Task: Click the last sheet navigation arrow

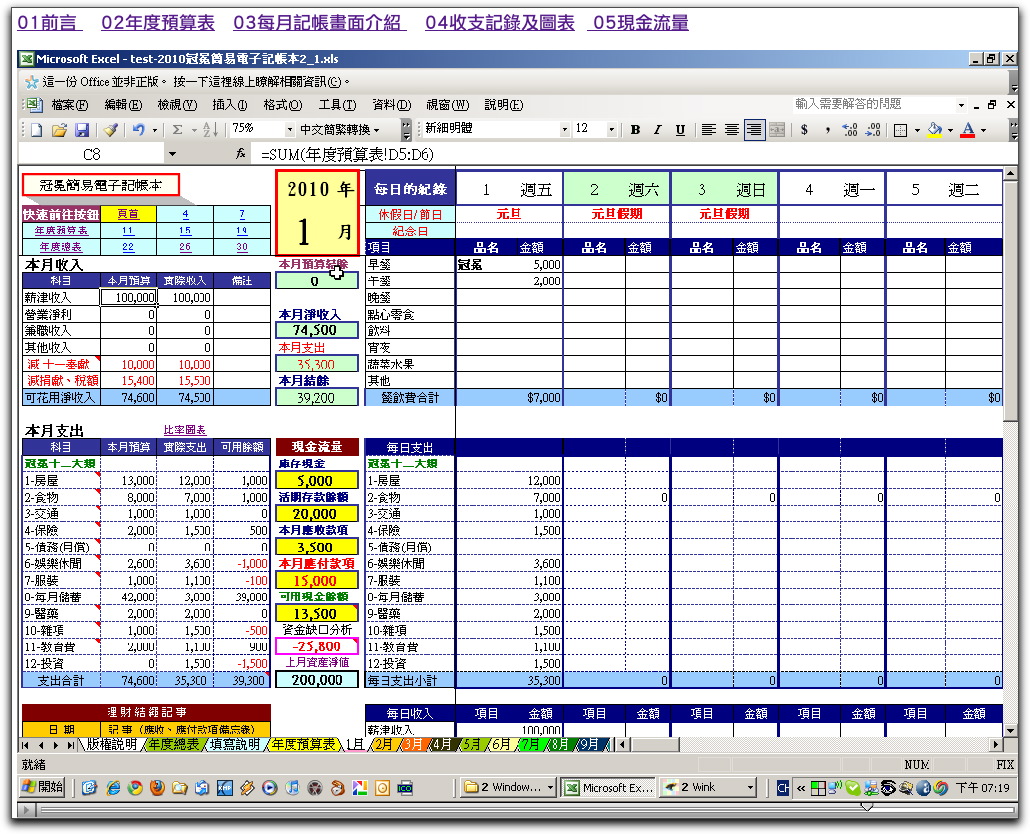Action: click(x=70, y=745)
